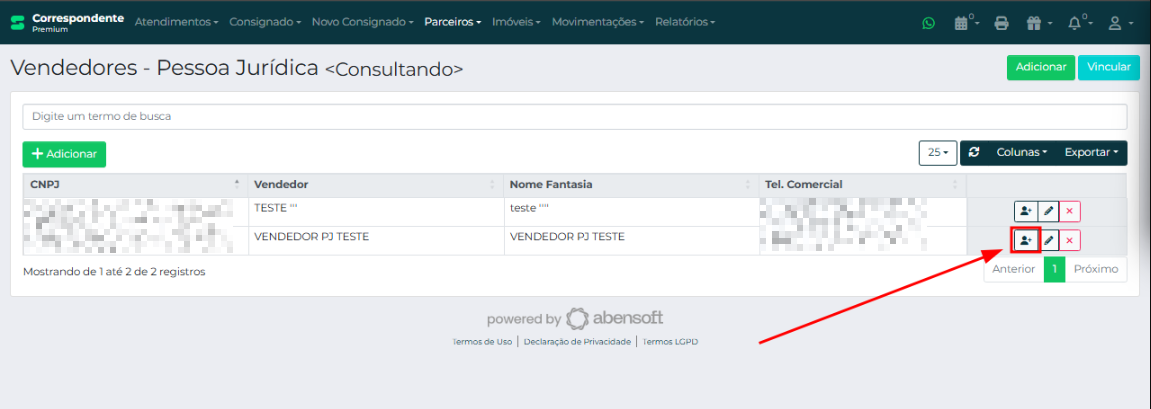Image resolution: width=1151 pixels, height=409 pixels.
Task: Focus the search term input field
Action: point(574,116)
